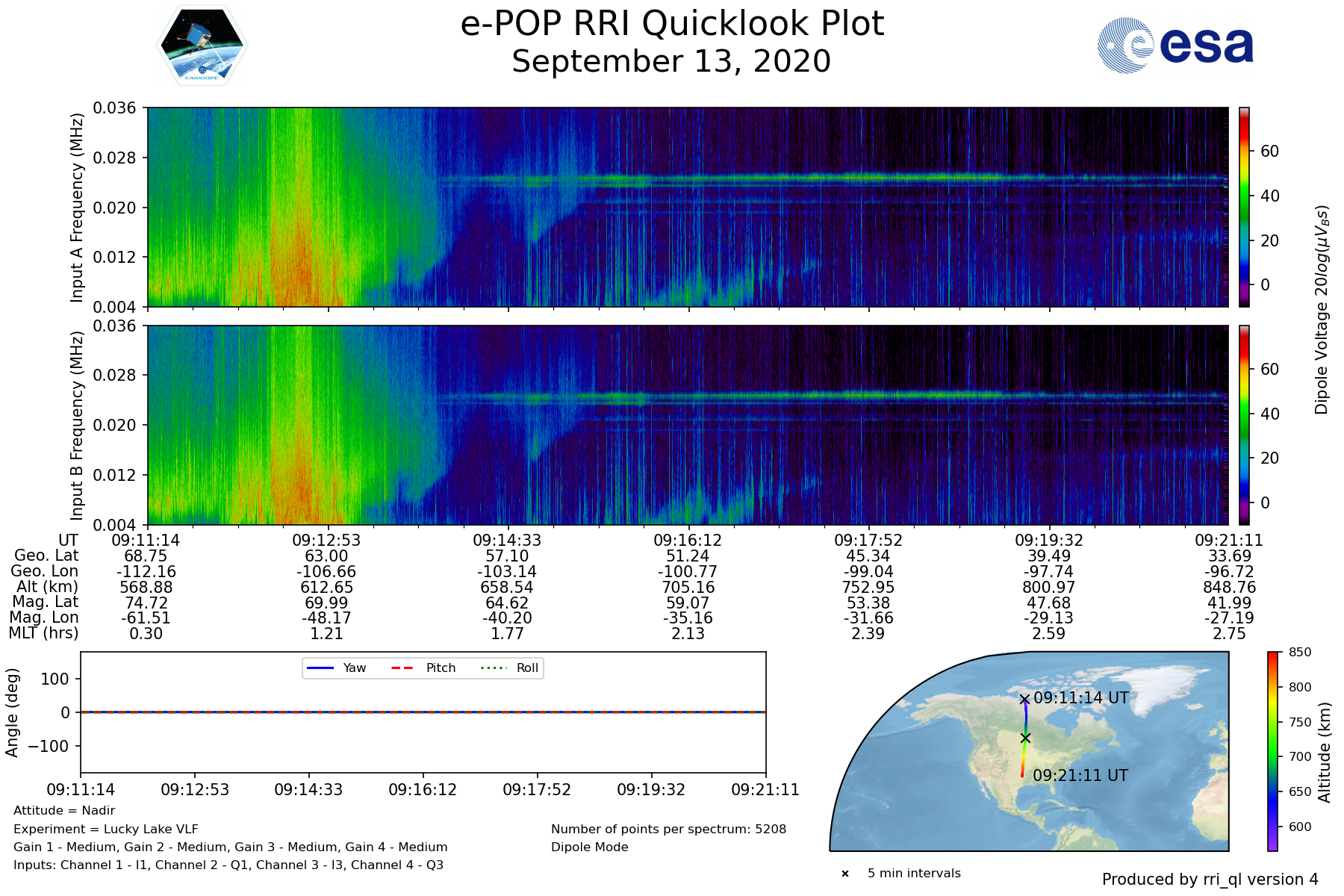This screenshot has width=1344, height=896.
Task: Click the x symbol beside '5 min intervals'
Action: (845, 874)
